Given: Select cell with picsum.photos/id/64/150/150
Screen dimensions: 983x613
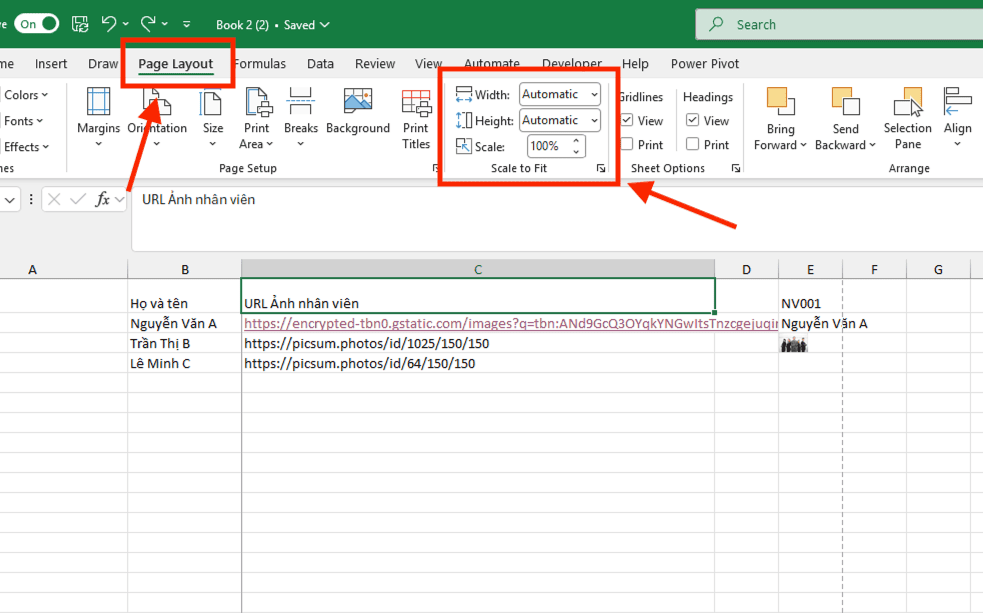Looking at the screenshot, I should 478,364.
